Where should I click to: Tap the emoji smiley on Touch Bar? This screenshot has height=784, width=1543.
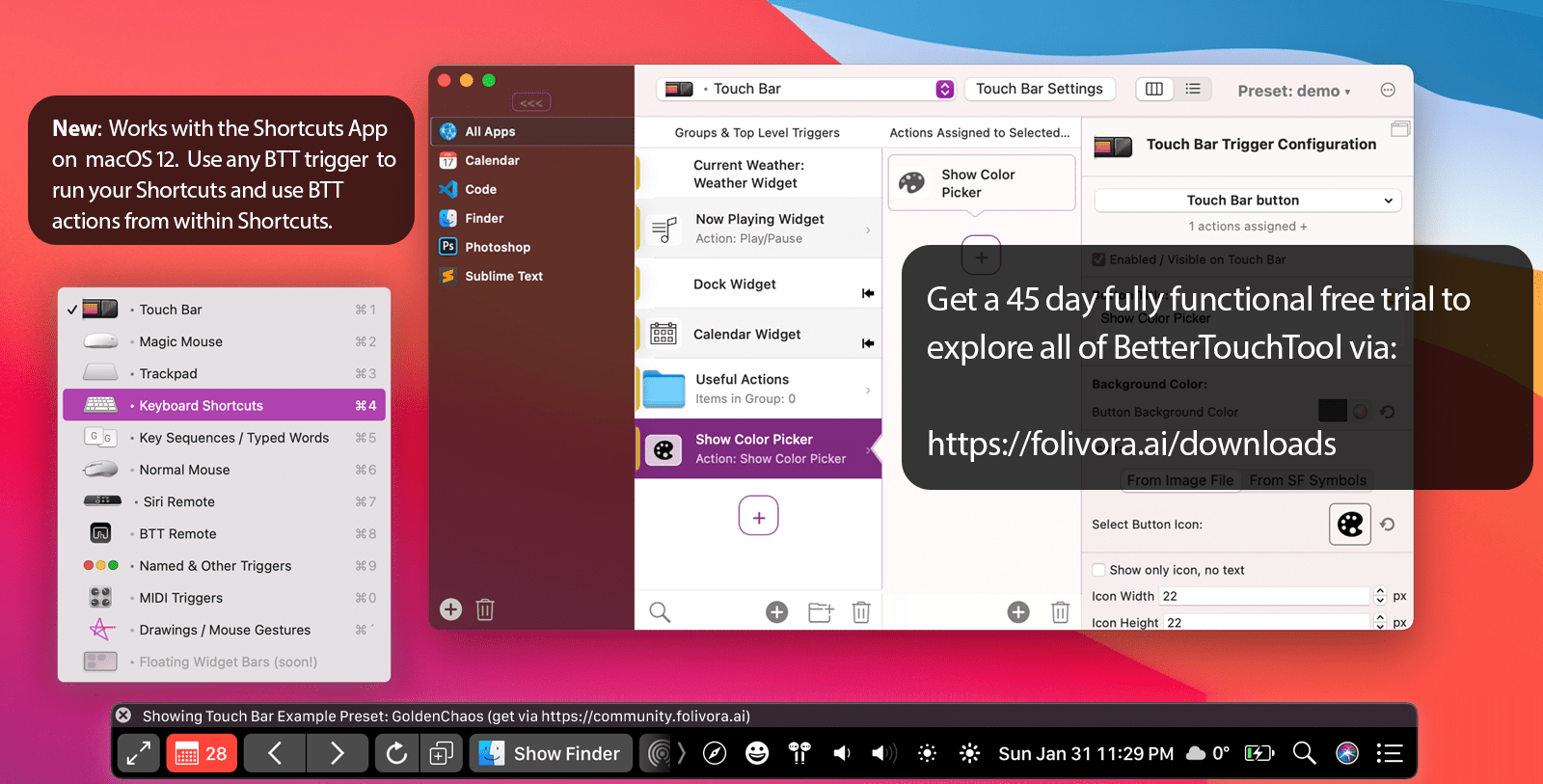(x=757, y=753)
